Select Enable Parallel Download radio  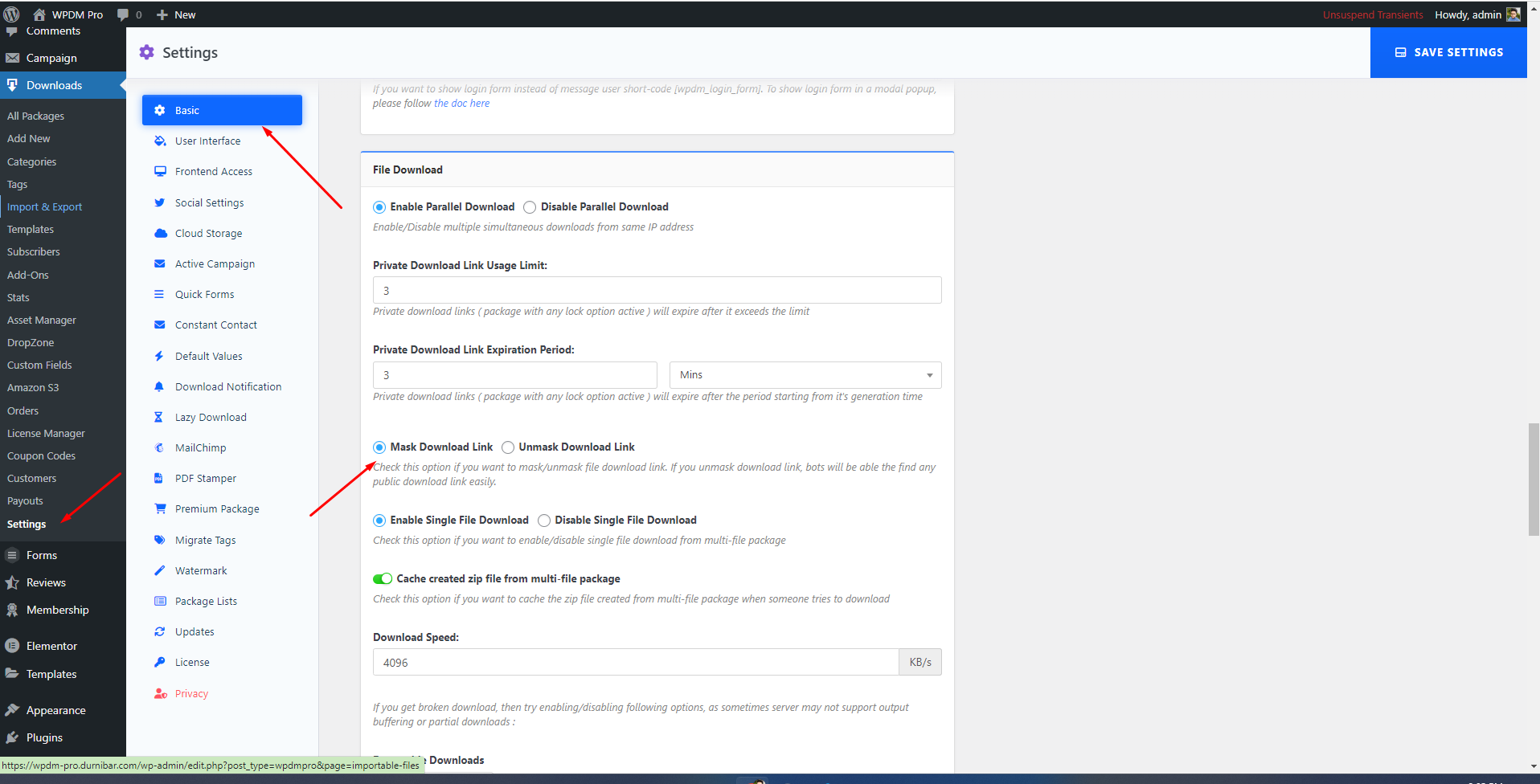pyautogui.click(x=379, y=207)
